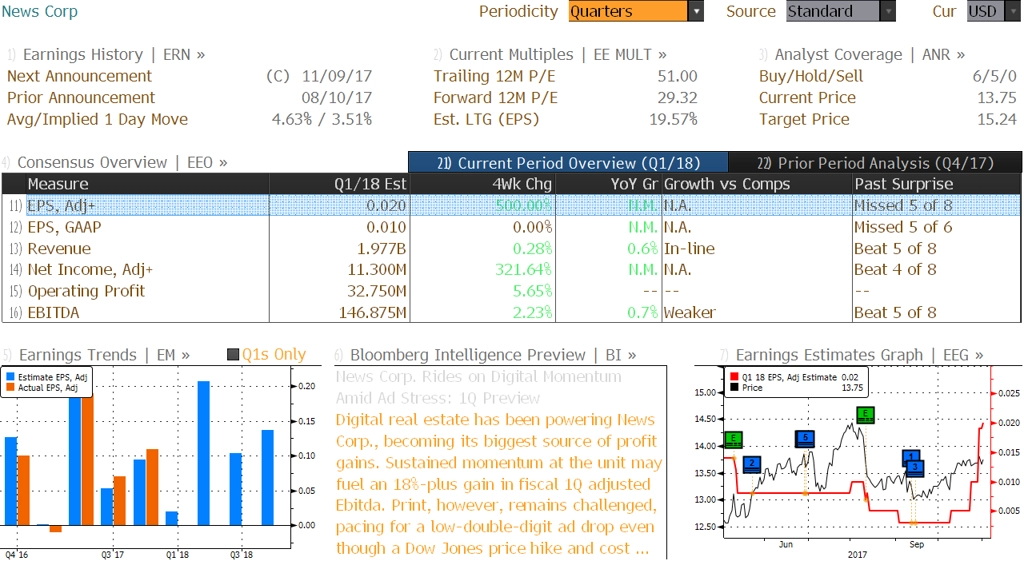The width and height of the screenshot is (1024, 565).
Task: Click Target Price value 15.24
Action: point(997,119)
